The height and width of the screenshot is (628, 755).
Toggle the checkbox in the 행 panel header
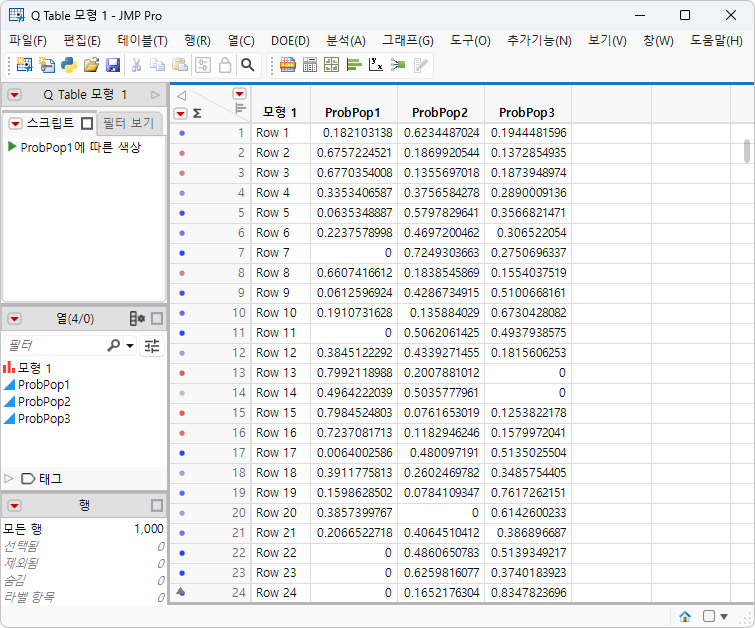pyautogui.click(x=157, y=505)
